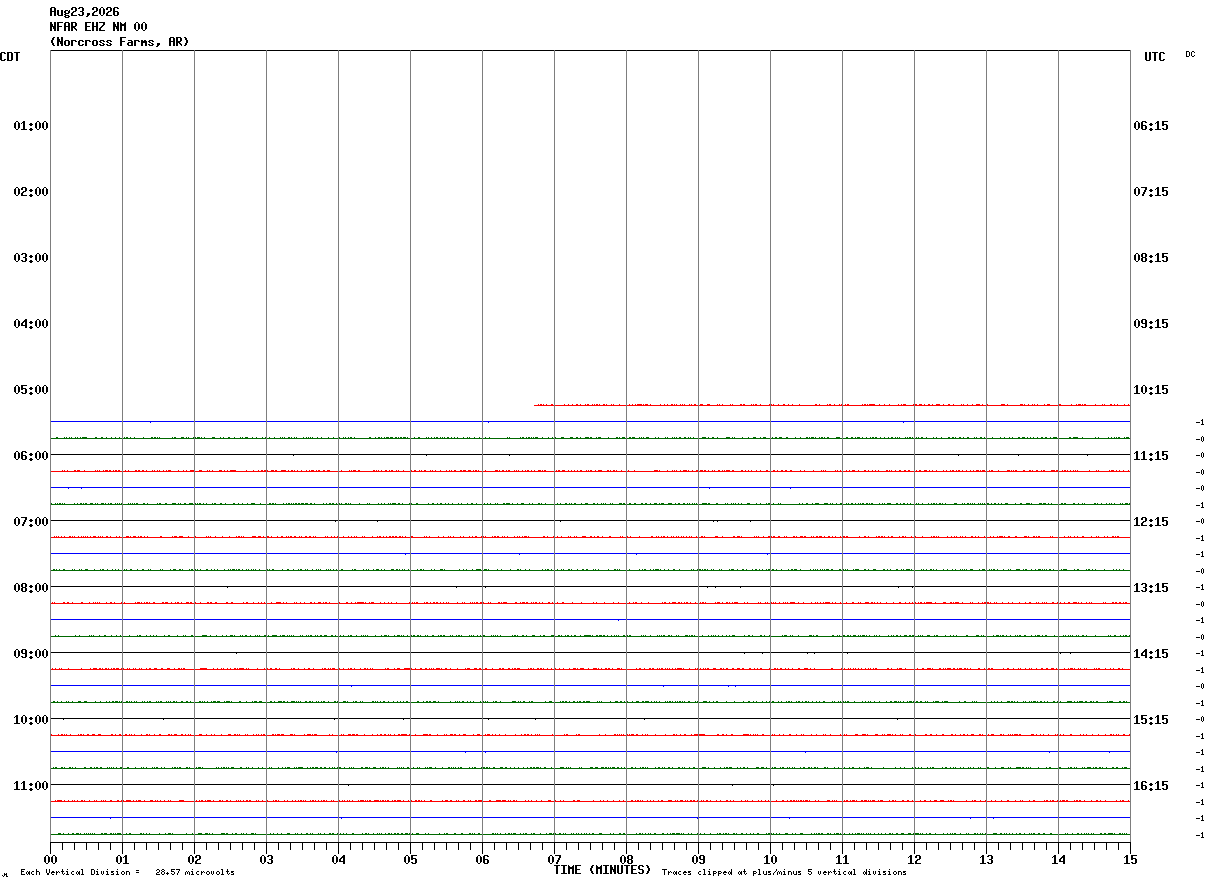Select the 01:00 CDT row label

pyautogui.click(x=31, y=126)
